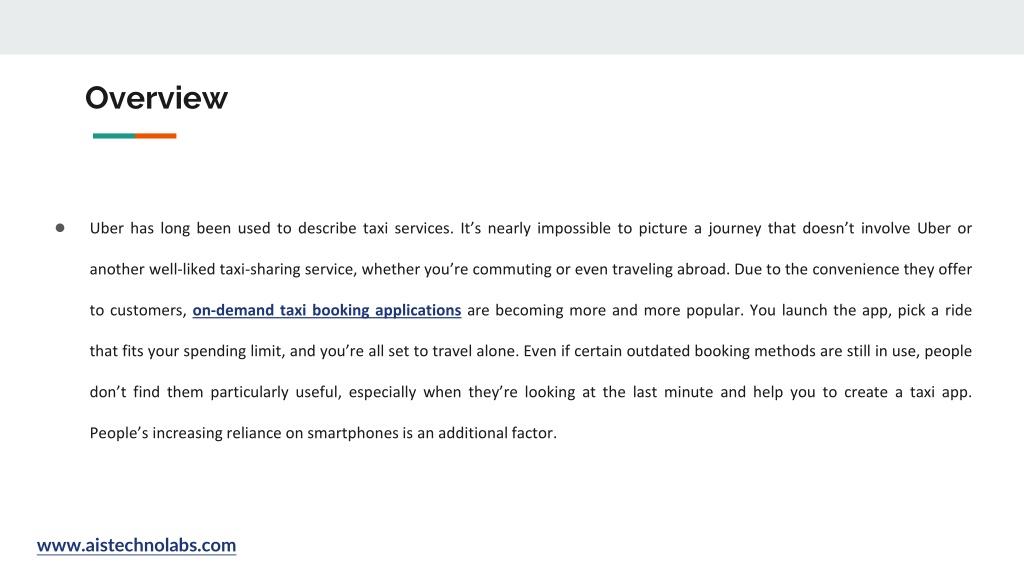Click the teal segment of the heading underline

[114, 136]
